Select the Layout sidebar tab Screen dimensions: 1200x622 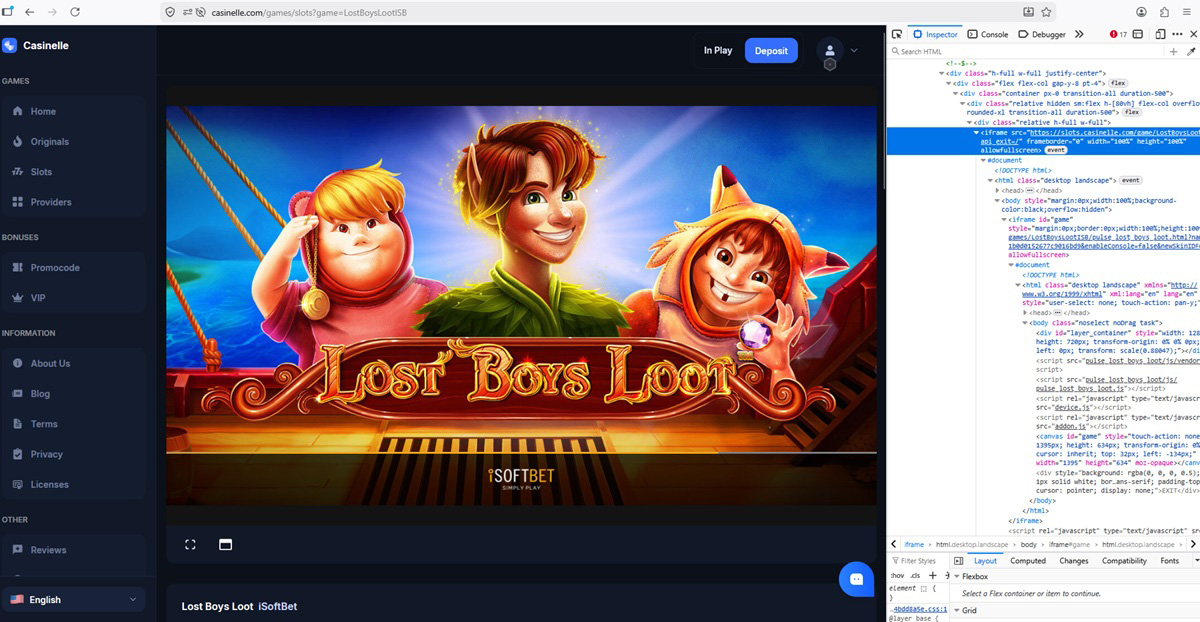985,561
